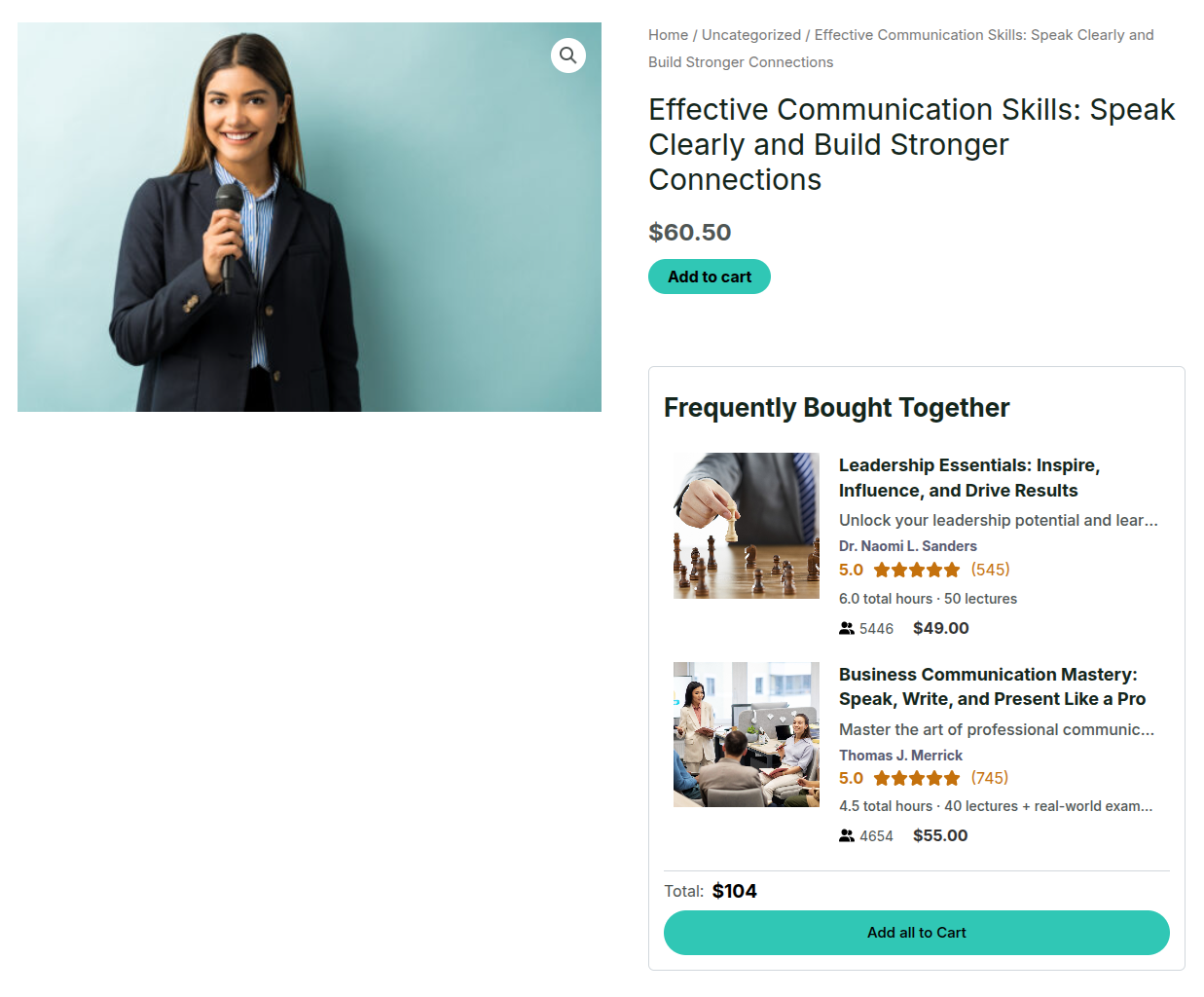Click the students icon beside 5446
The image size is (1204, 997).
click(x=847, y=629)
